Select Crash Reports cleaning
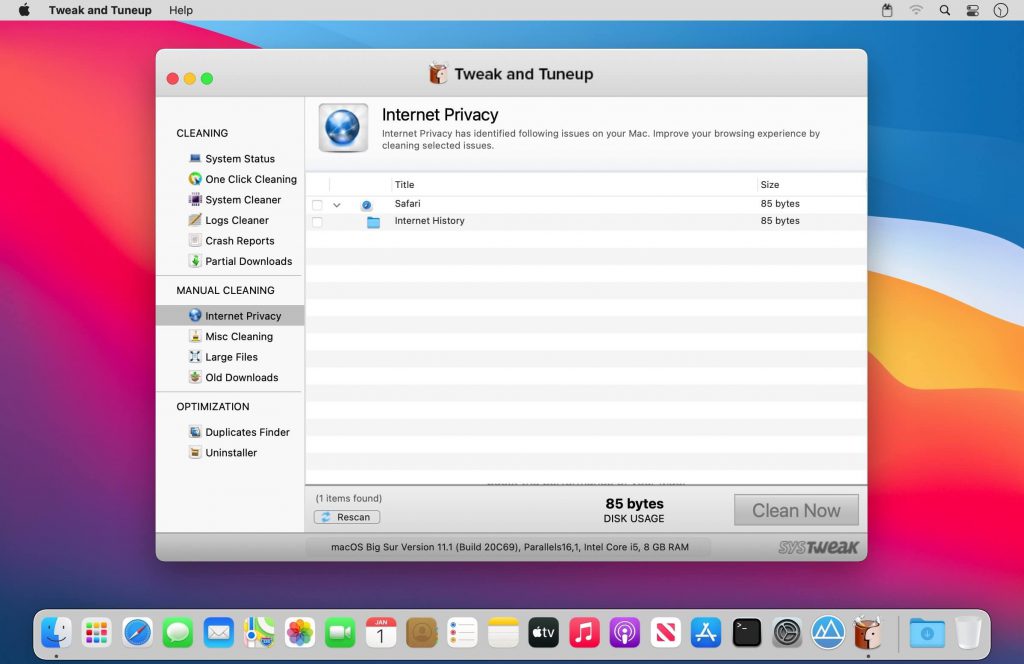The width and height of the screenshot is (1024, 664). [239, 240]
